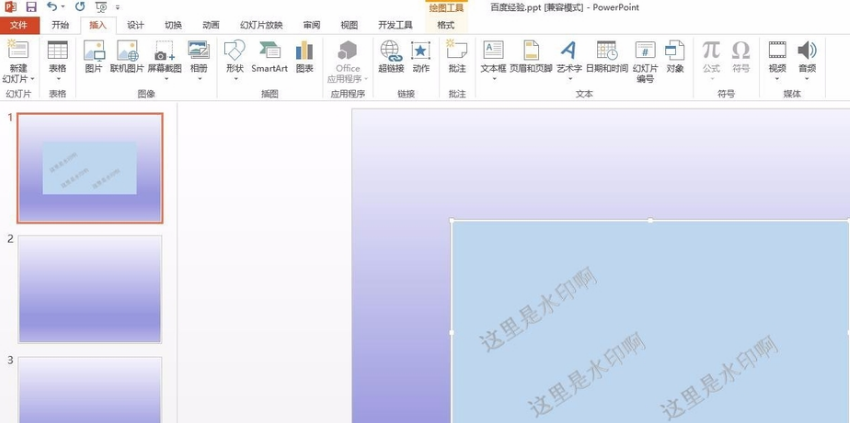Click the Undo arrow icon
Image resolution: width=850 pixels, height=423 pixels.
[x=51, y=7]
